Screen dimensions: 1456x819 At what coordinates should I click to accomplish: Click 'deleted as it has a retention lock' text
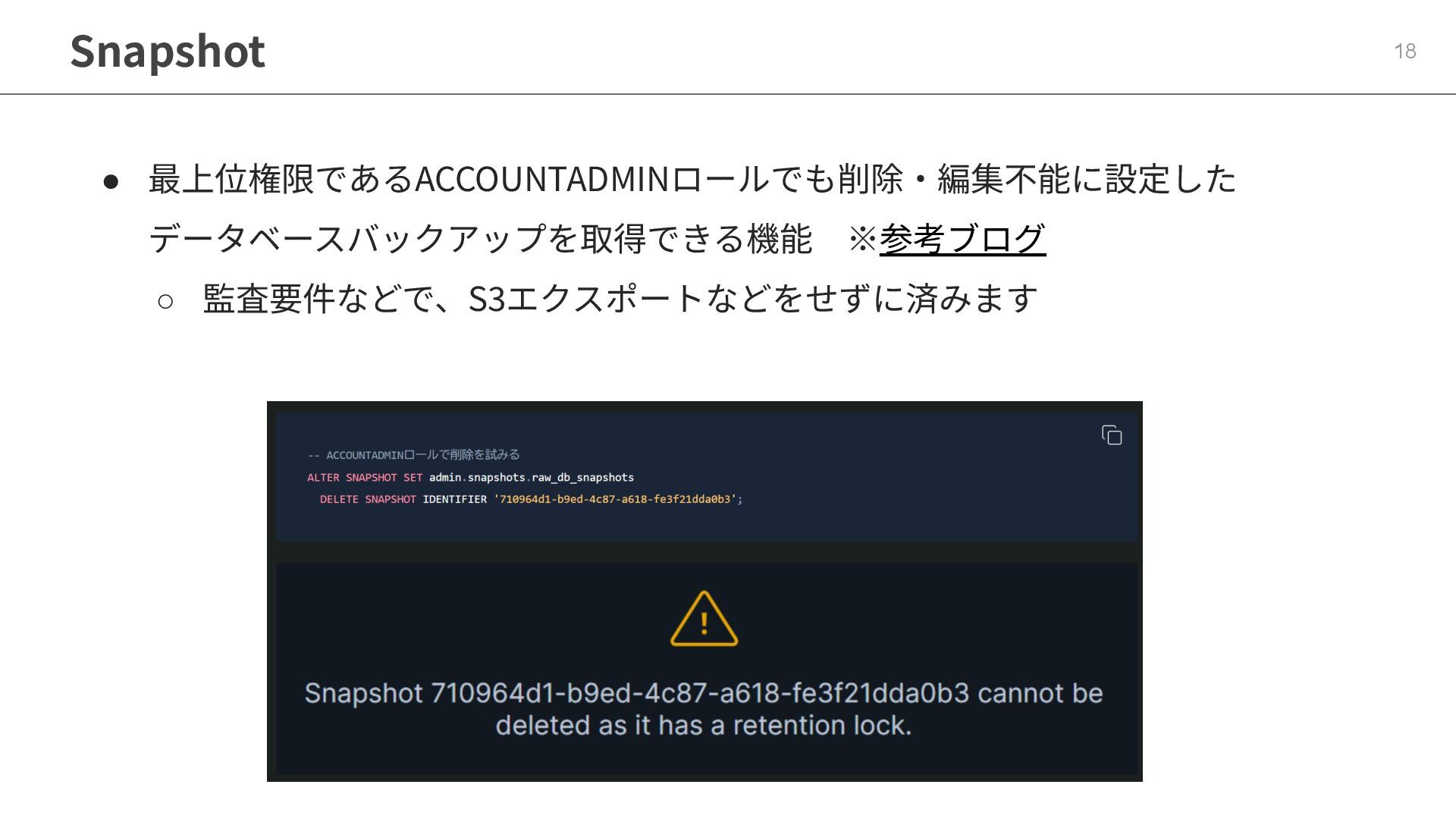[704, 725]
